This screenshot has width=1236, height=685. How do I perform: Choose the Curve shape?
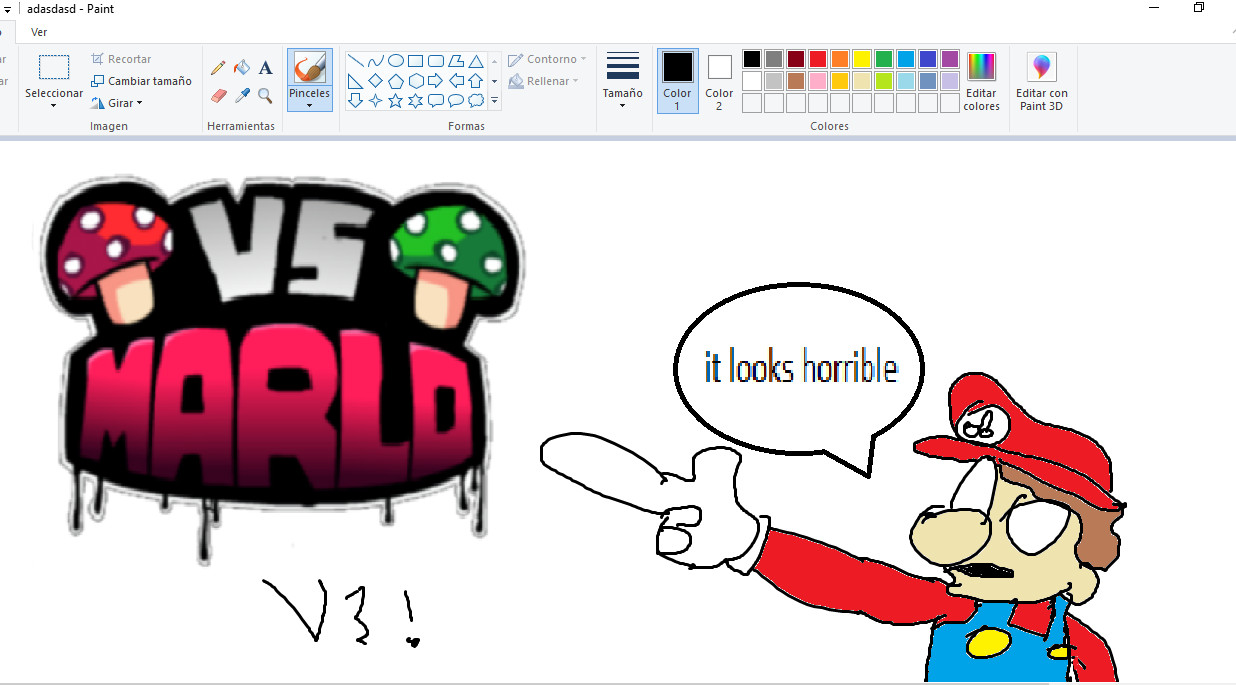tap(375, 61)
